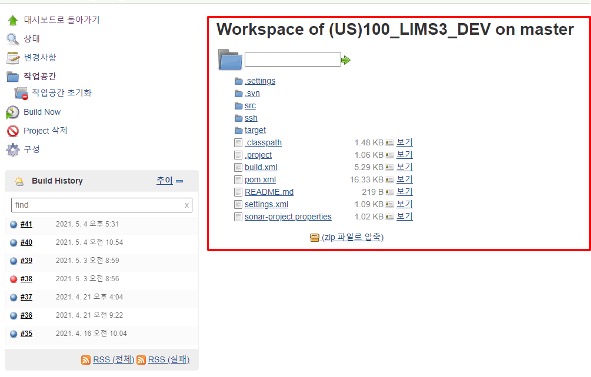The image size is (591, 377).
Task: Click fingerprint icon in settings.xml row
Action: click(389, 204)
